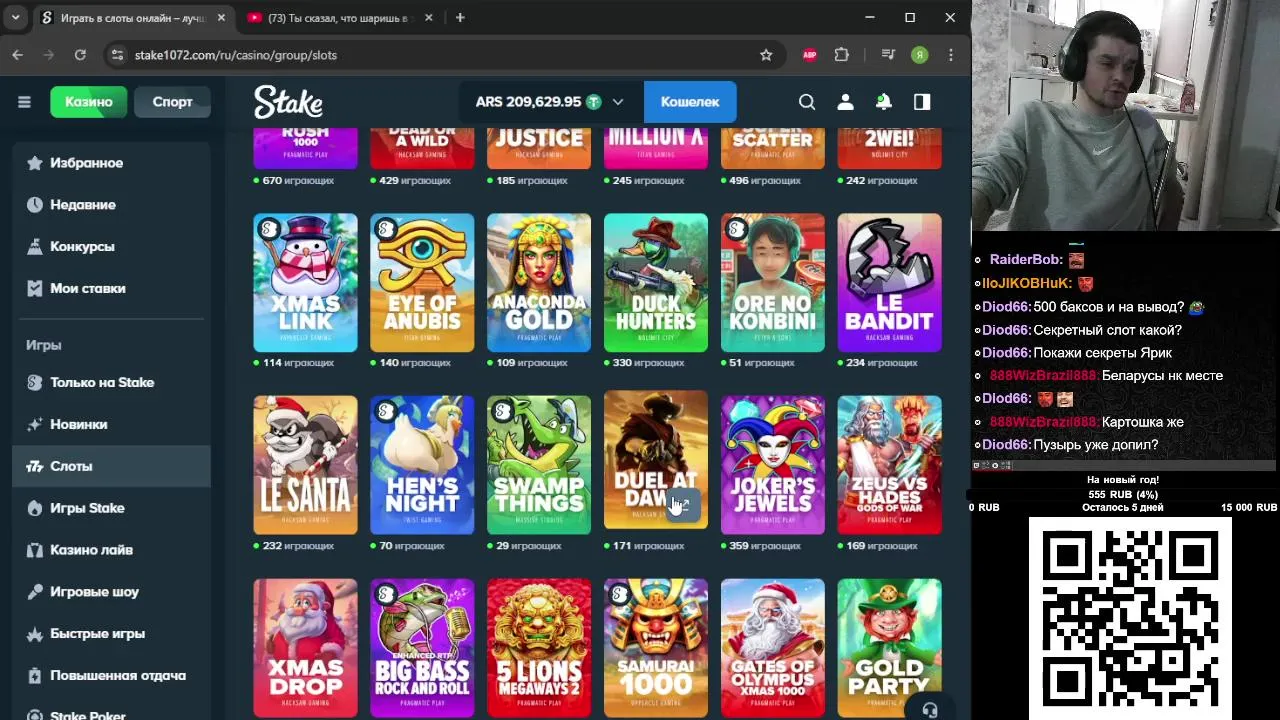Image resolution: width=1280 pixels, height=720 pixels.
Task: Open the user profile icon
Action: click(x=845, y=102)
